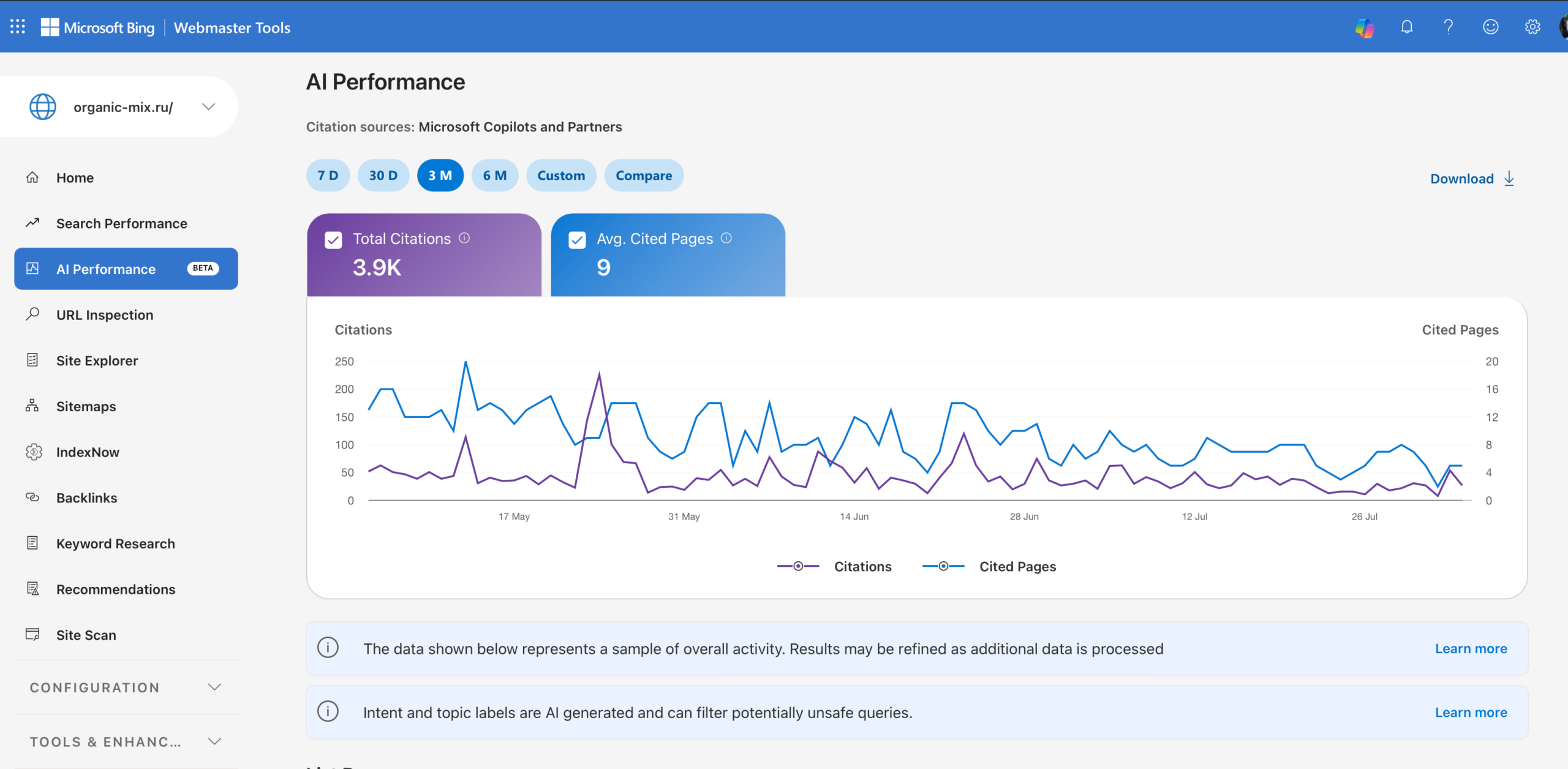Click the URL Inspection magnifier icon
Image resolution: width=1568 pixels, height=769 pixels.
click(32, 314)
